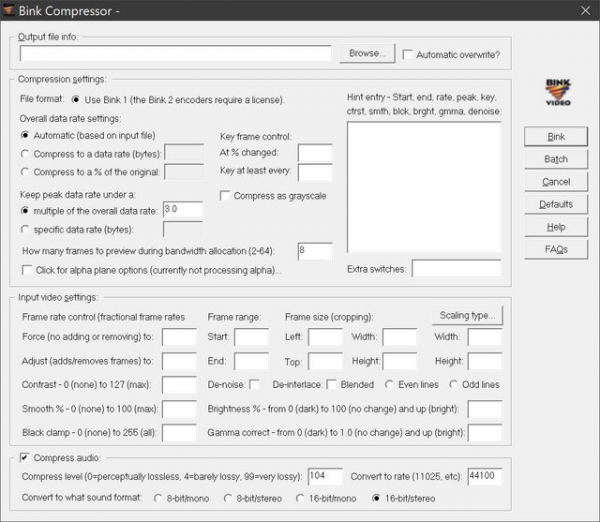
Task: Click the % of the original input field
Action: [184, 171]
